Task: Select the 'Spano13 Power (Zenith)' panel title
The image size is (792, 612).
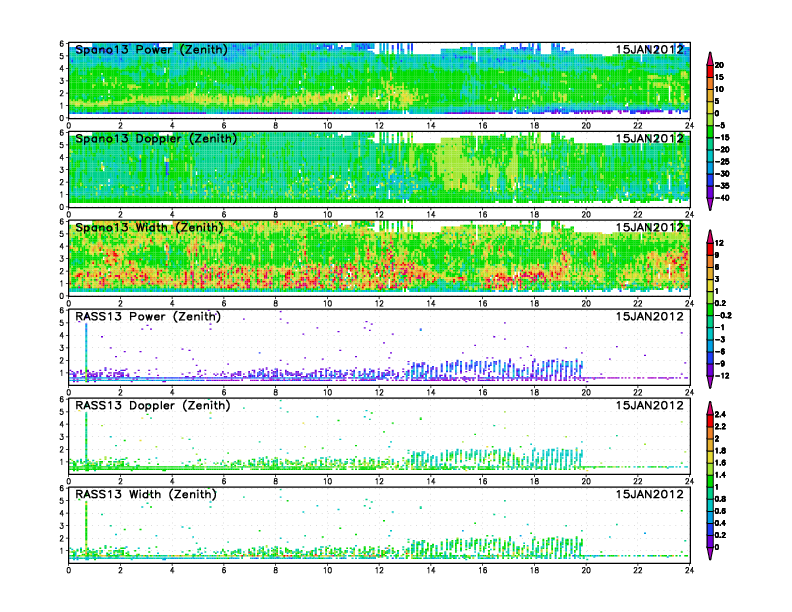Action: tap(151, 50)
